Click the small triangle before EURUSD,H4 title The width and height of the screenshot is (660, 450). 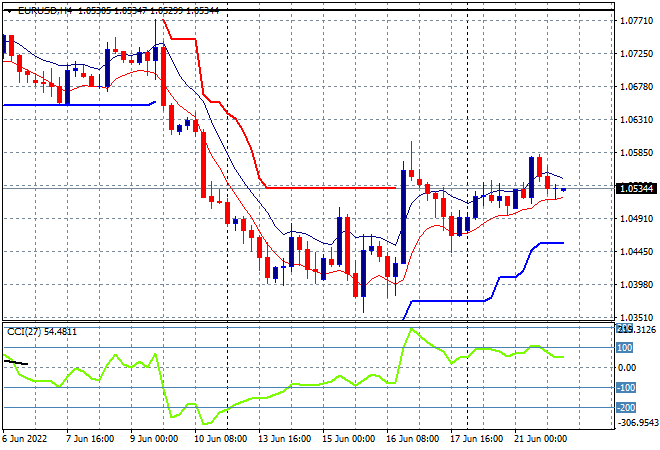pos(9,11)
